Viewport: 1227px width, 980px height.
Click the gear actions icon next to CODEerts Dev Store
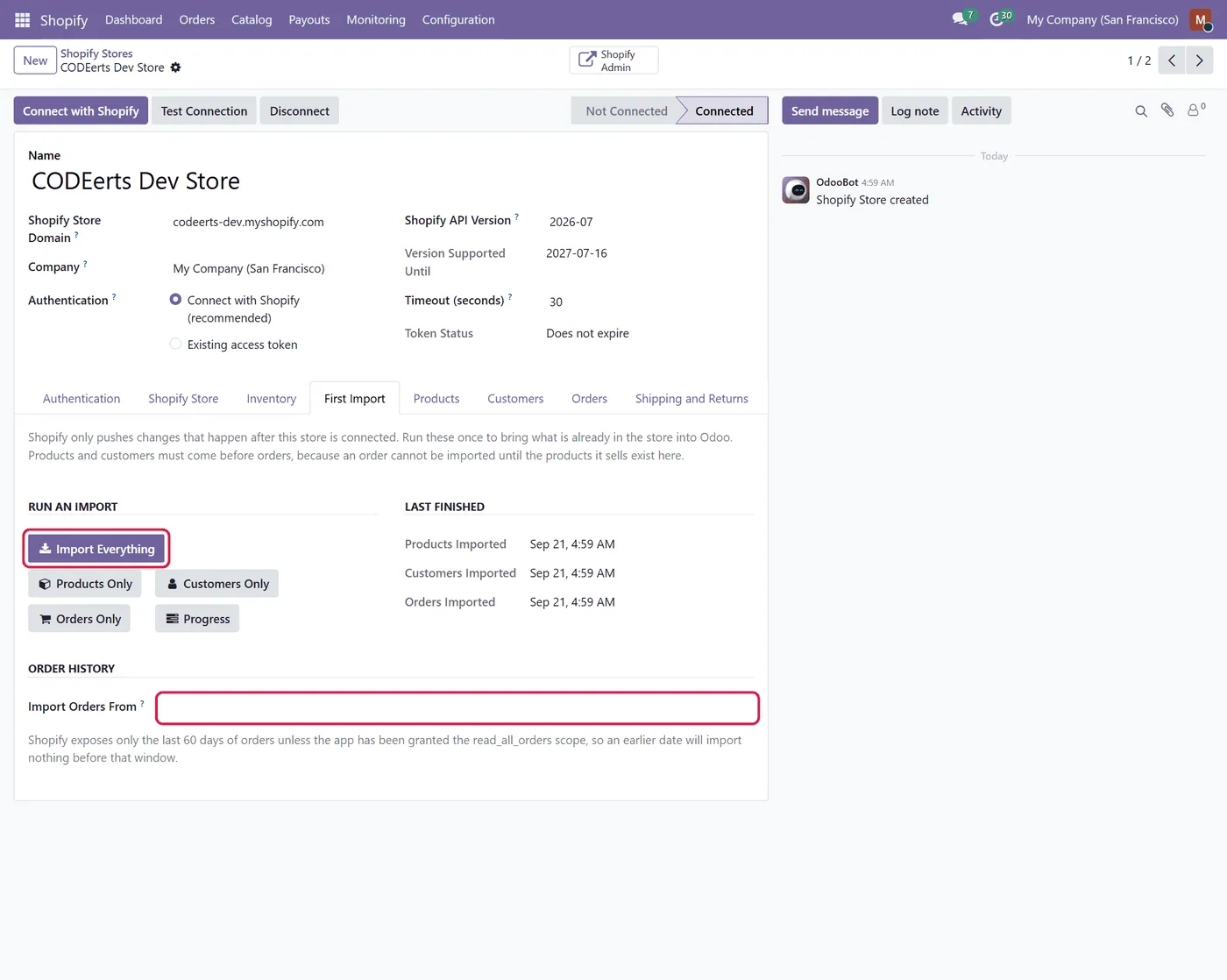pos(175,67)
